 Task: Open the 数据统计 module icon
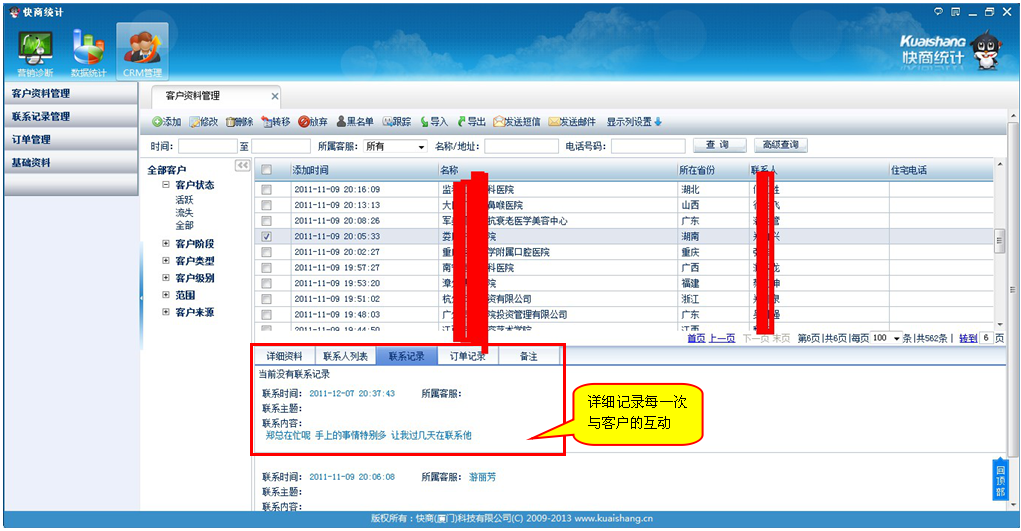pyautogui.click(x=89, y=46)
